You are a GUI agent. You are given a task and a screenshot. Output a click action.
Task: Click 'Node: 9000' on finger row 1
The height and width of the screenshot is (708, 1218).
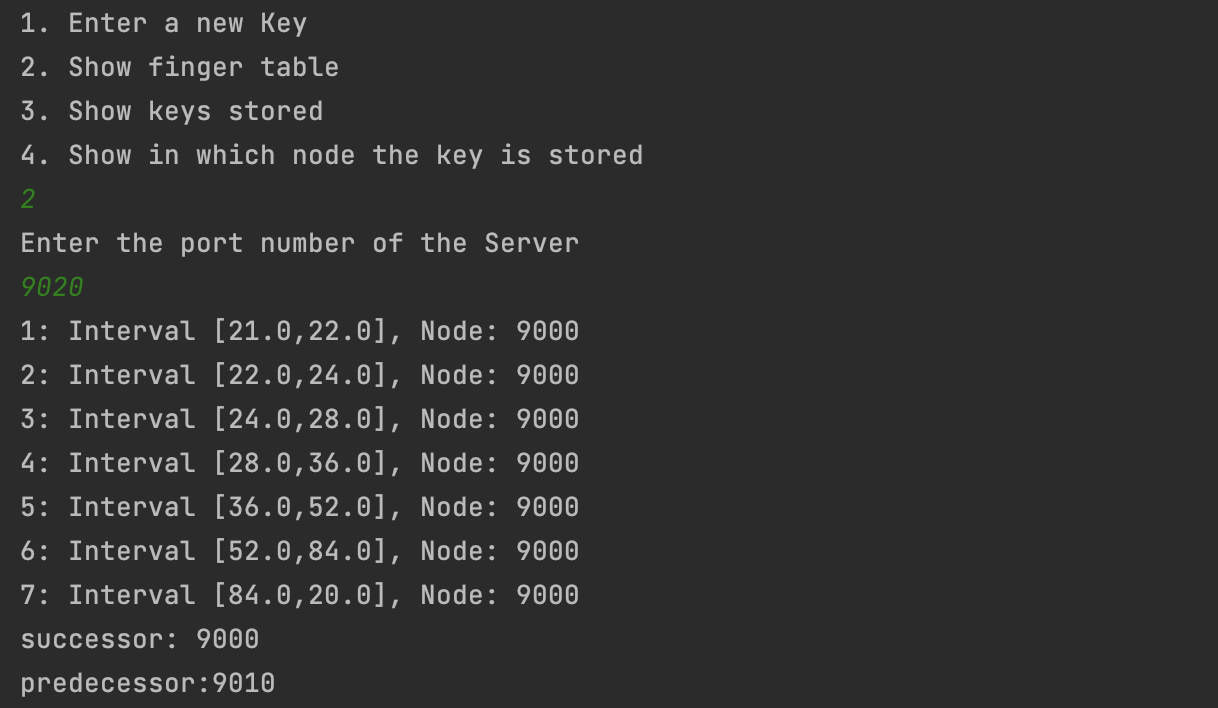pyautogui.click(x=499, y=331)
